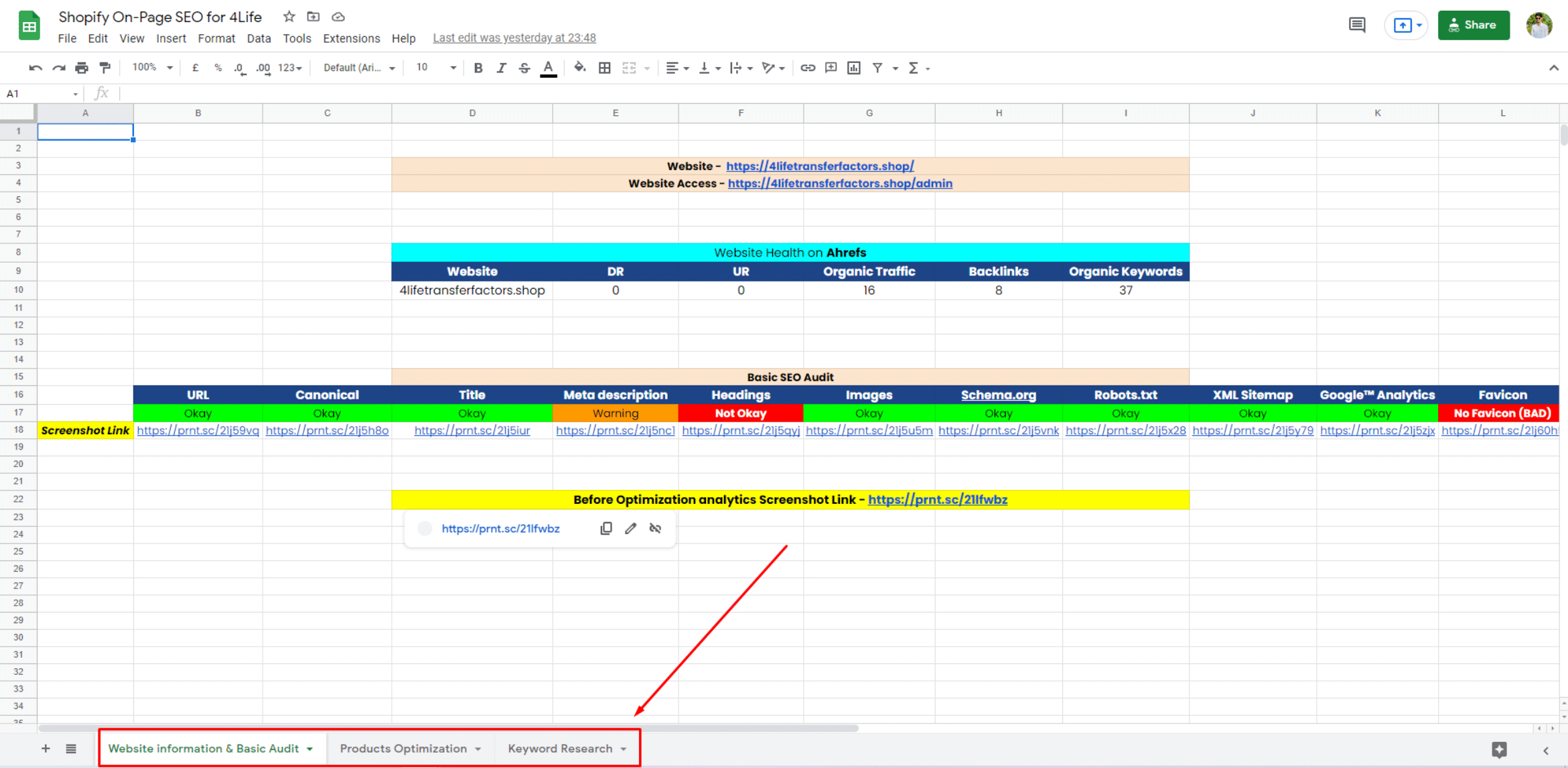
Task: Insert a comment using the comment icon
Action: [x=831, y=67]
